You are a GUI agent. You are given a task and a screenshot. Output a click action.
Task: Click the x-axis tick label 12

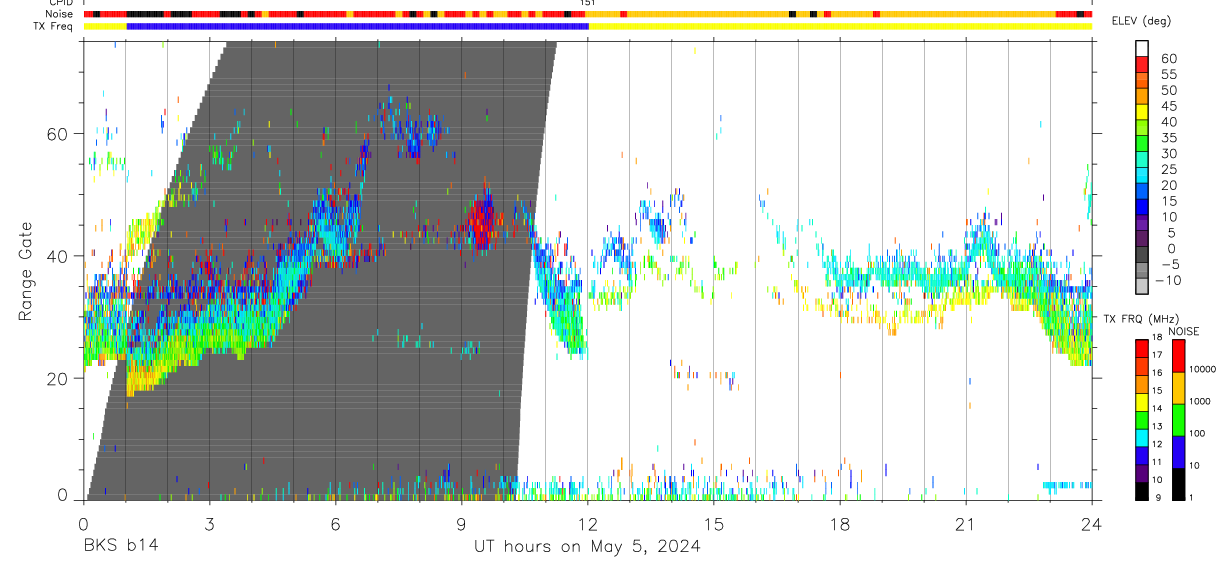tap(587, 524)
